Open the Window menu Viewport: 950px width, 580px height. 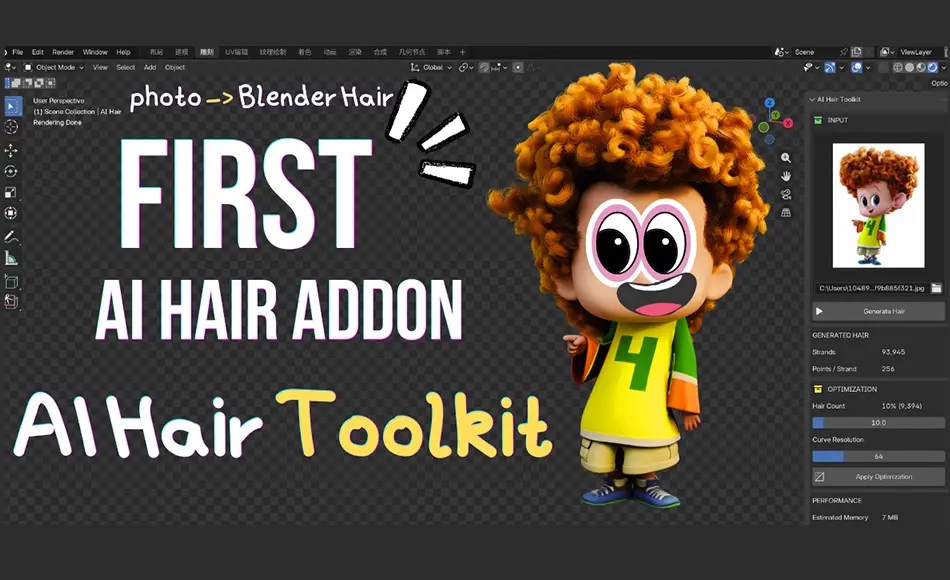(95, 52)
